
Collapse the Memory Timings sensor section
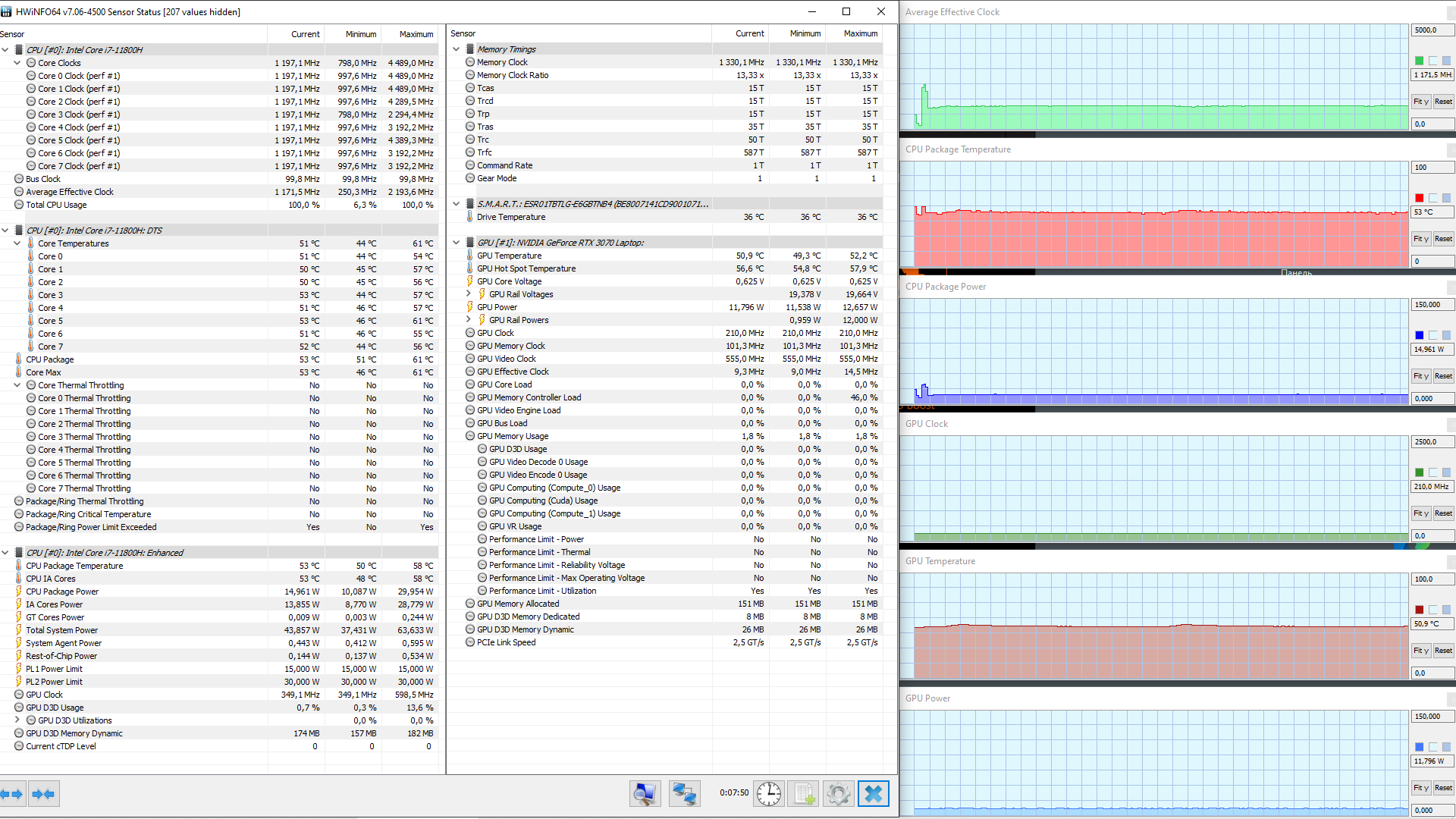pyautogui.click(x=456, y=49)
